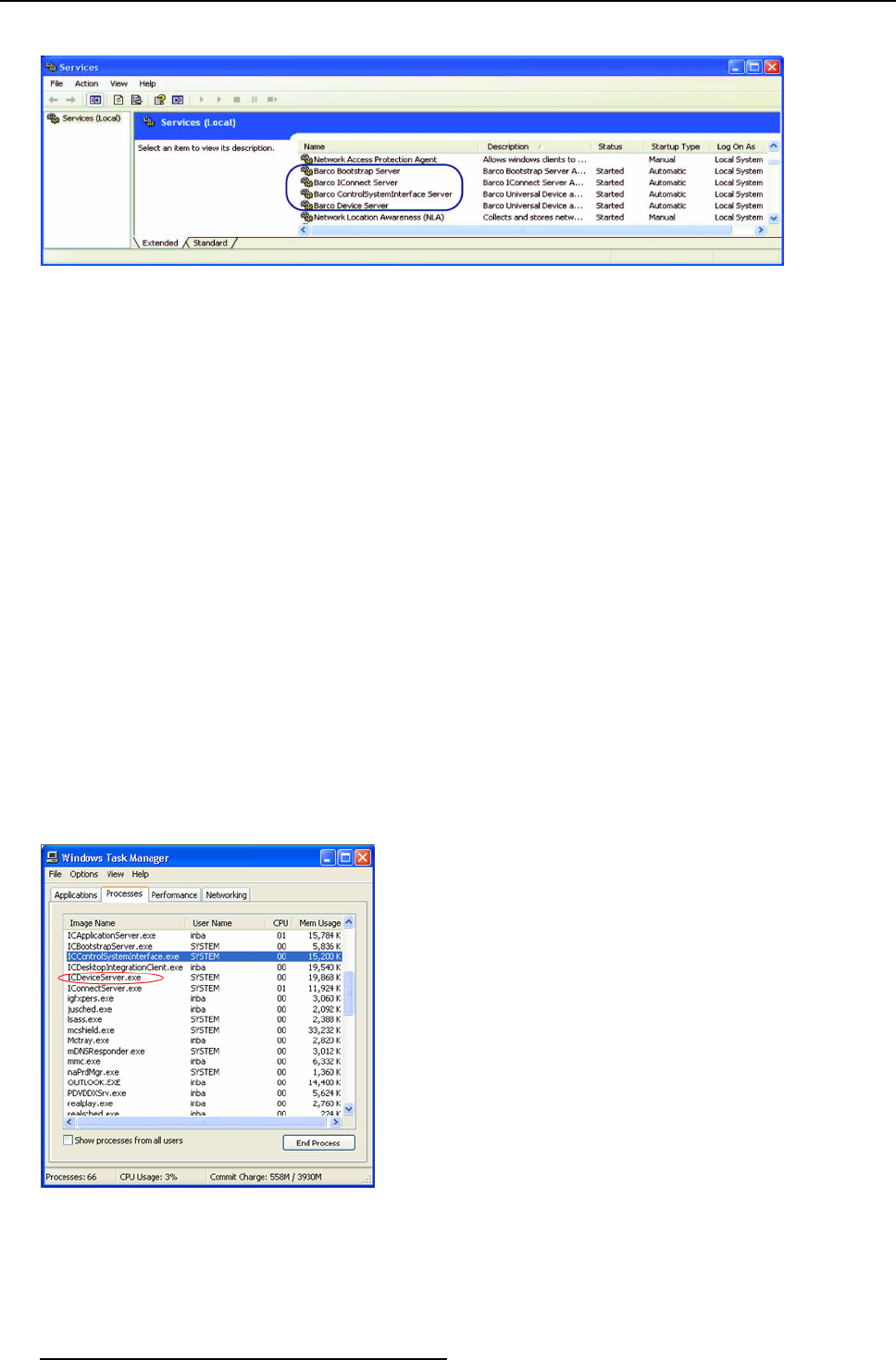
Task: Open View menu in Services window
Action: 118,84
